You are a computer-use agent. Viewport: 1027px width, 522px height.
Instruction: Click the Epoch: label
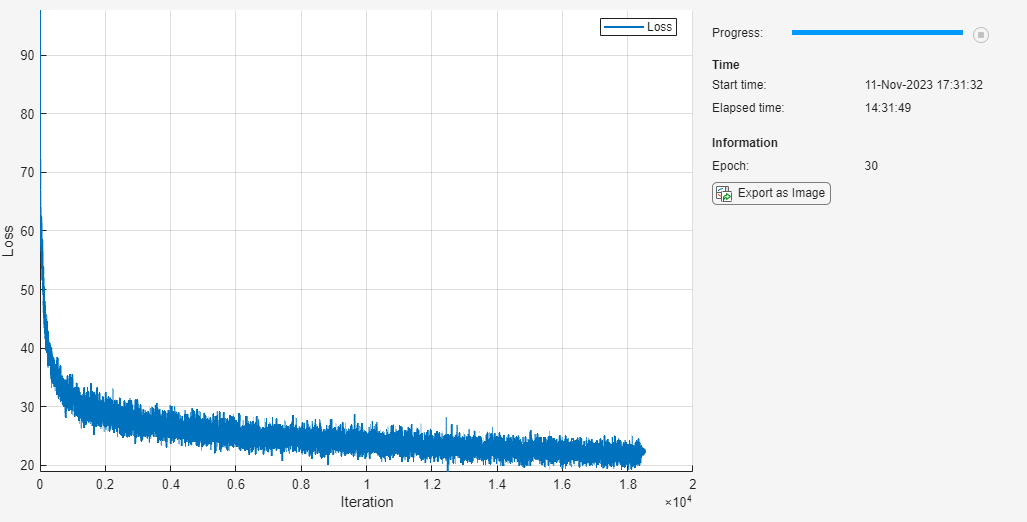(x=730, y=166)
